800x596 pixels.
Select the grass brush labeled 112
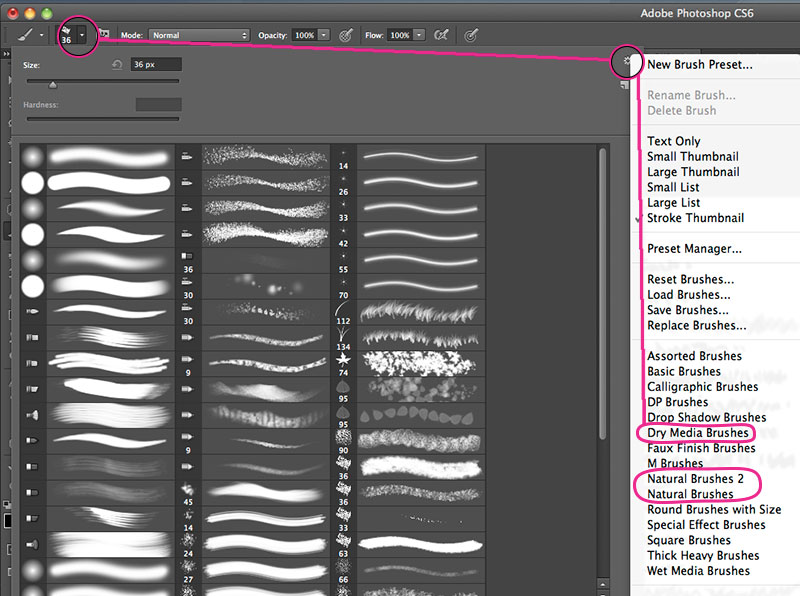[x=408, y=312]
